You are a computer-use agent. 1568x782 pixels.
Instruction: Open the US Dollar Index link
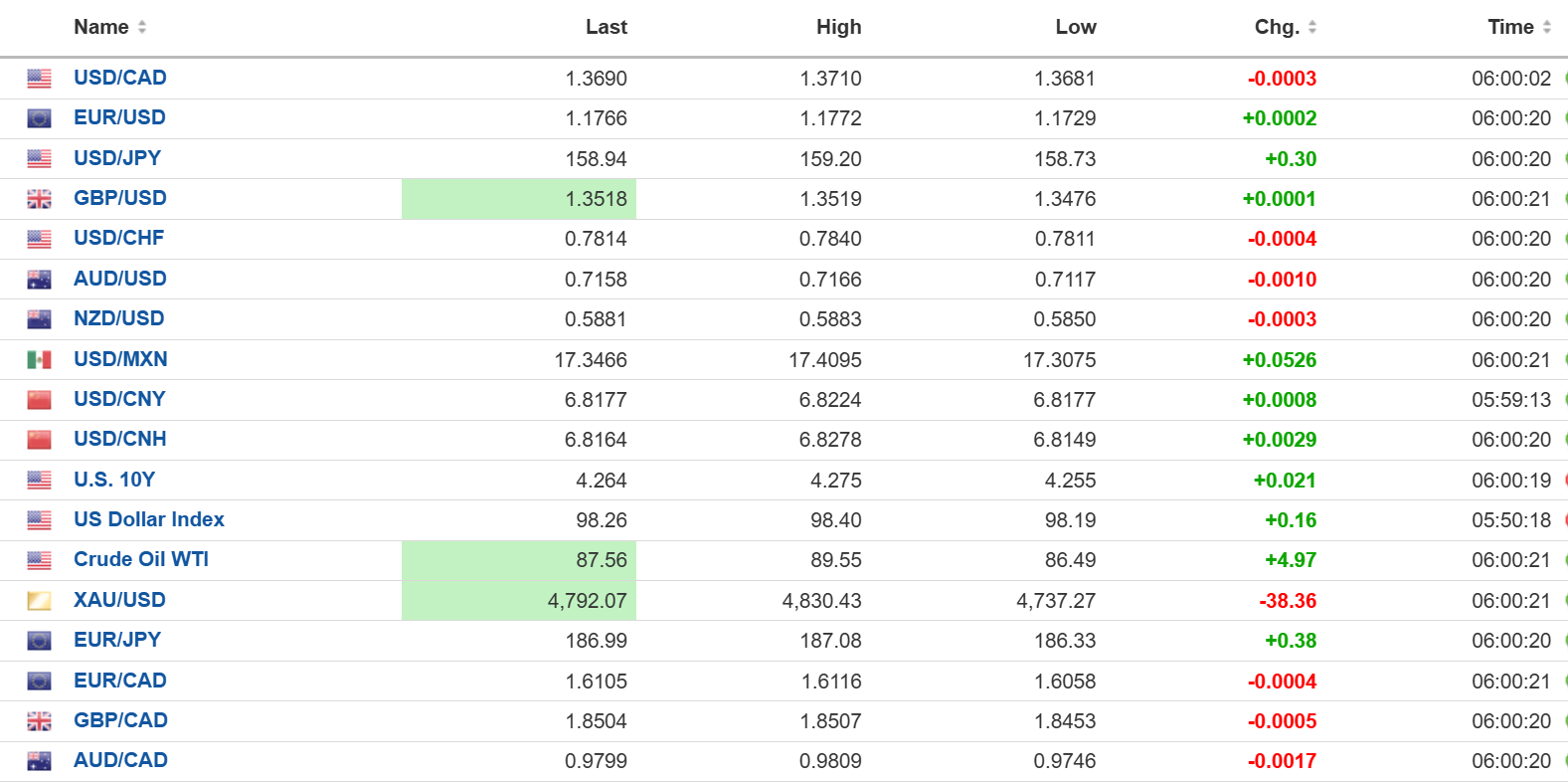(149, 519)
